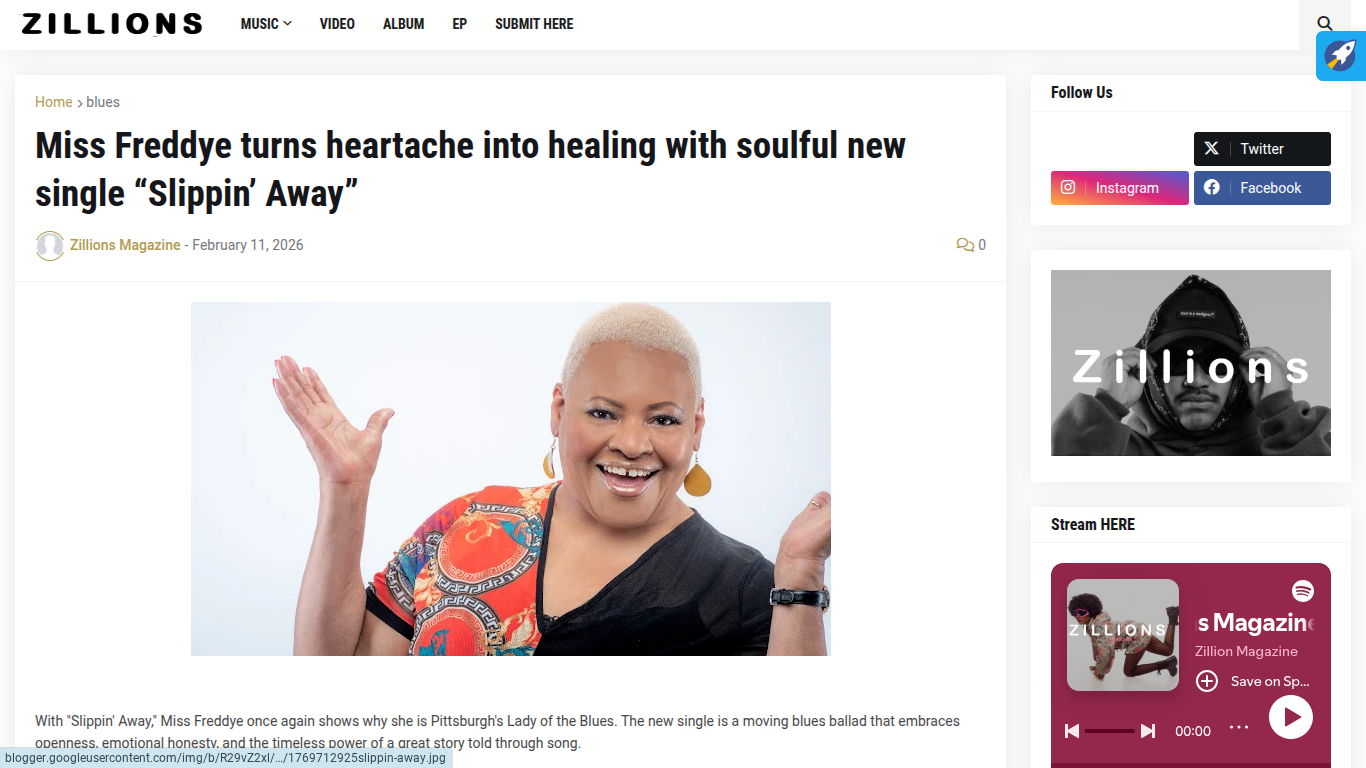Go to the ALBUM menu section

pos(404,24)
